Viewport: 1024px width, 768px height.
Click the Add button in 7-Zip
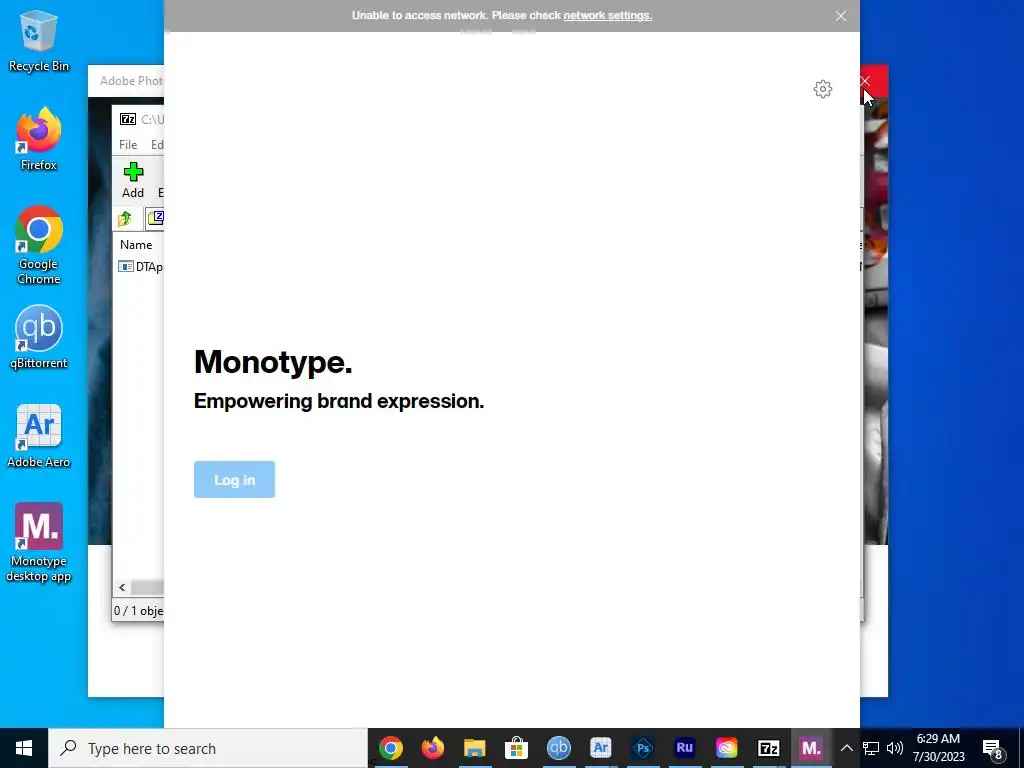[x=133, y=180]
